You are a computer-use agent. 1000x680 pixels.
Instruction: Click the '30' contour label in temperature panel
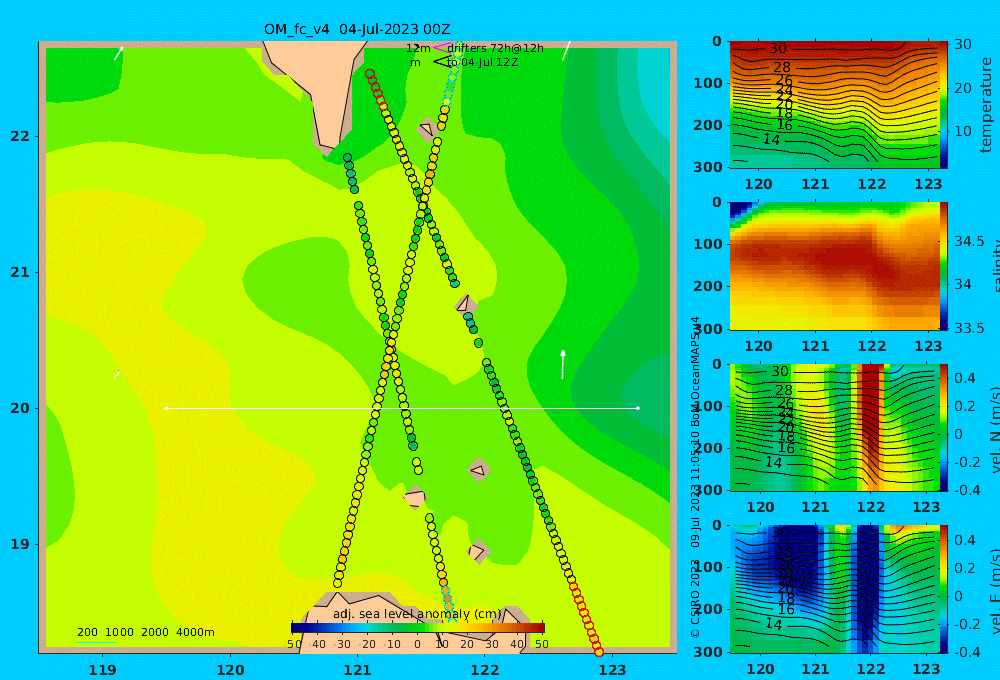point(777,48)
